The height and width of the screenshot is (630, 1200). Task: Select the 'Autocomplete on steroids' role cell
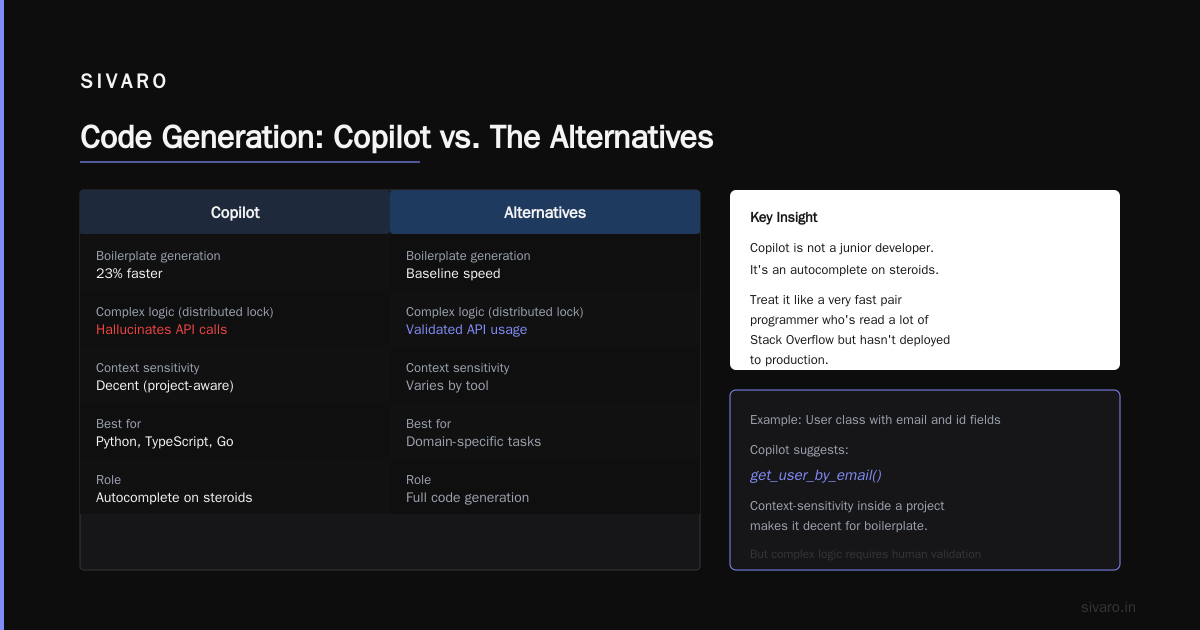coord(235,489)
